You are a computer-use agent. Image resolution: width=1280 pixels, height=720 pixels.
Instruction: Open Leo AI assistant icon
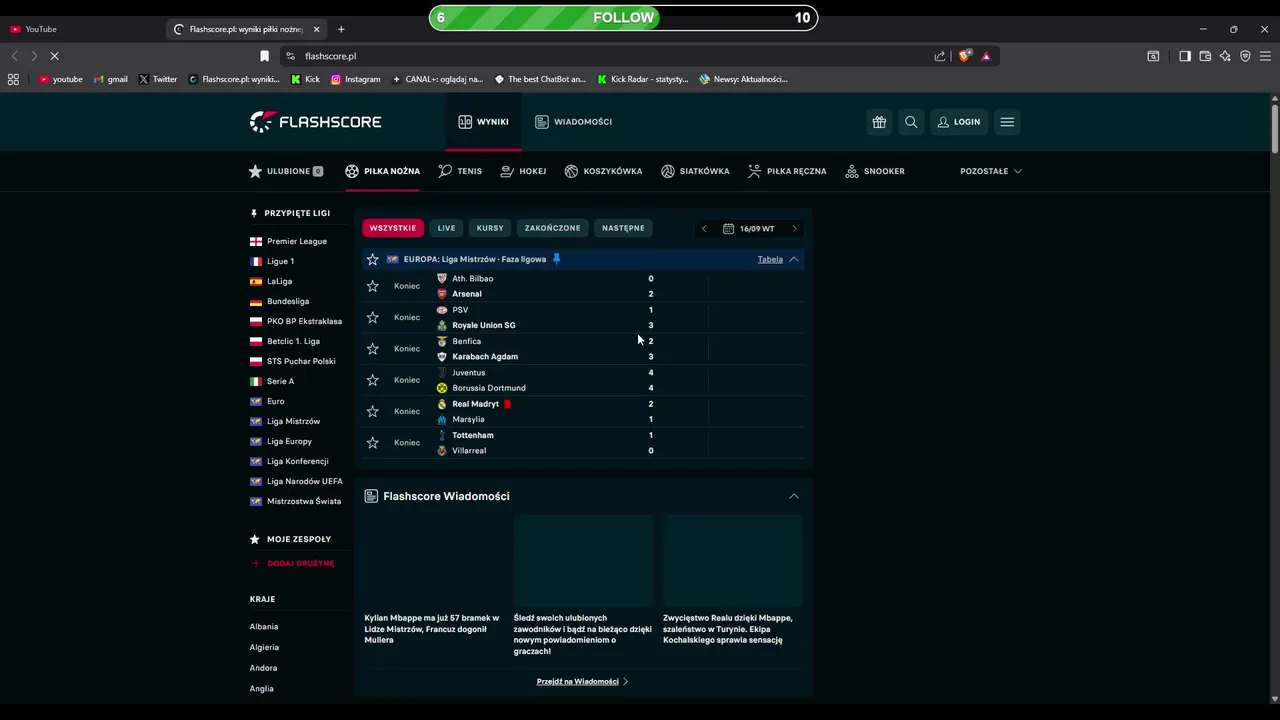pyautogui.click(x=1225, y=56)
